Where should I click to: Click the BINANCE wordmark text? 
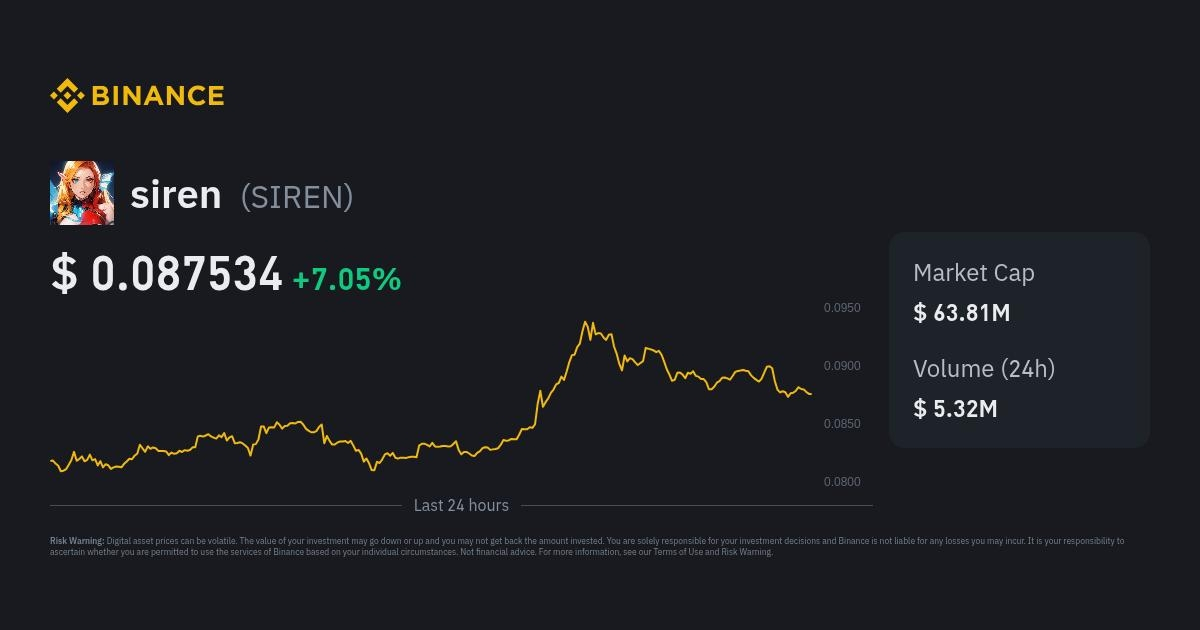pos(158,96)
